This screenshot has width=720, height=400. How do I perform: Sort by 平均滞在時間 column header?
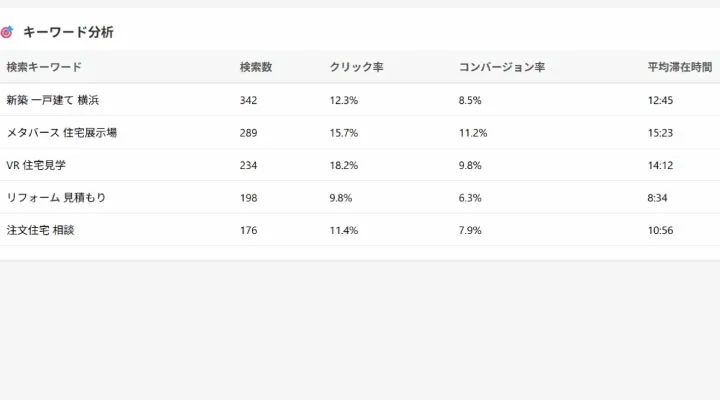(680, 67)
